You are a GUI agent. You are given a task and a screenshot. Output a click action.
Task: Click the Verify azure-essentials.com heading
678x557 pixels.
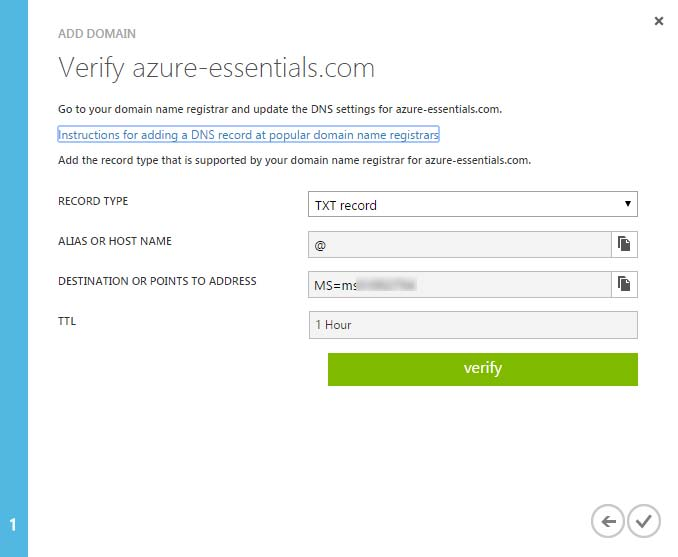coord(216,68)
